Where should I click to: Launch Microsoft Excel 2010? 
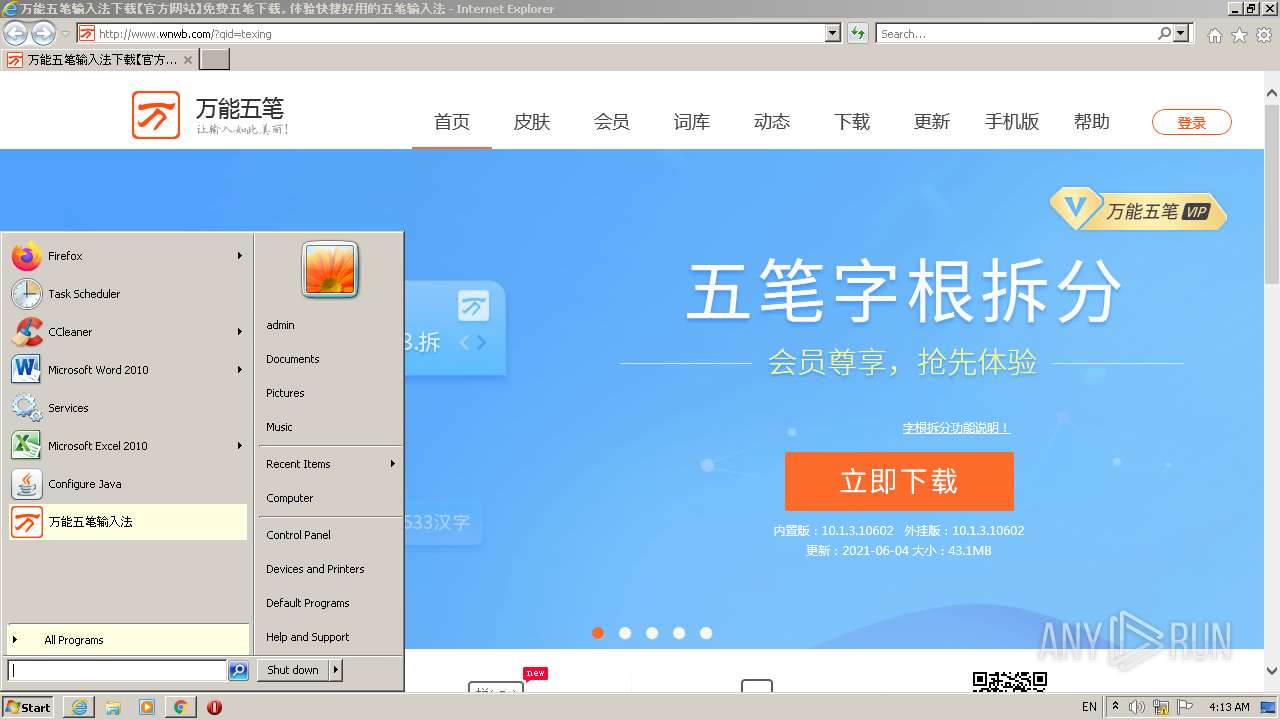click(128, 446)
